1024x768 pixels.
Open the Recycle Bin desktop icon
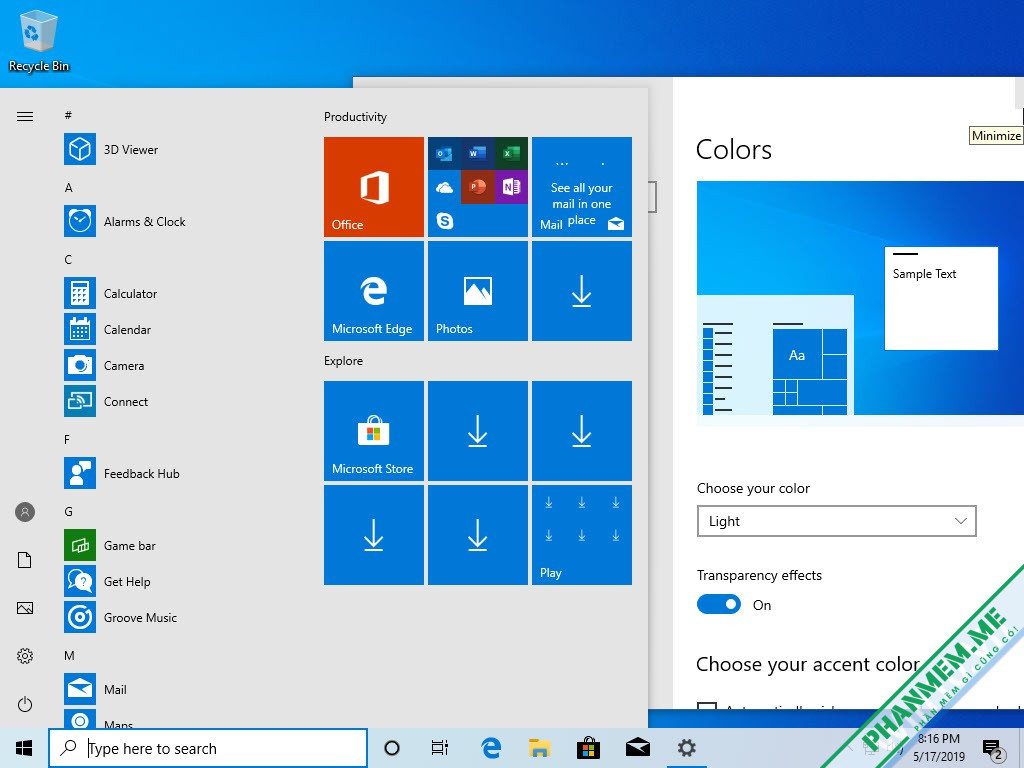pos(39,40)
